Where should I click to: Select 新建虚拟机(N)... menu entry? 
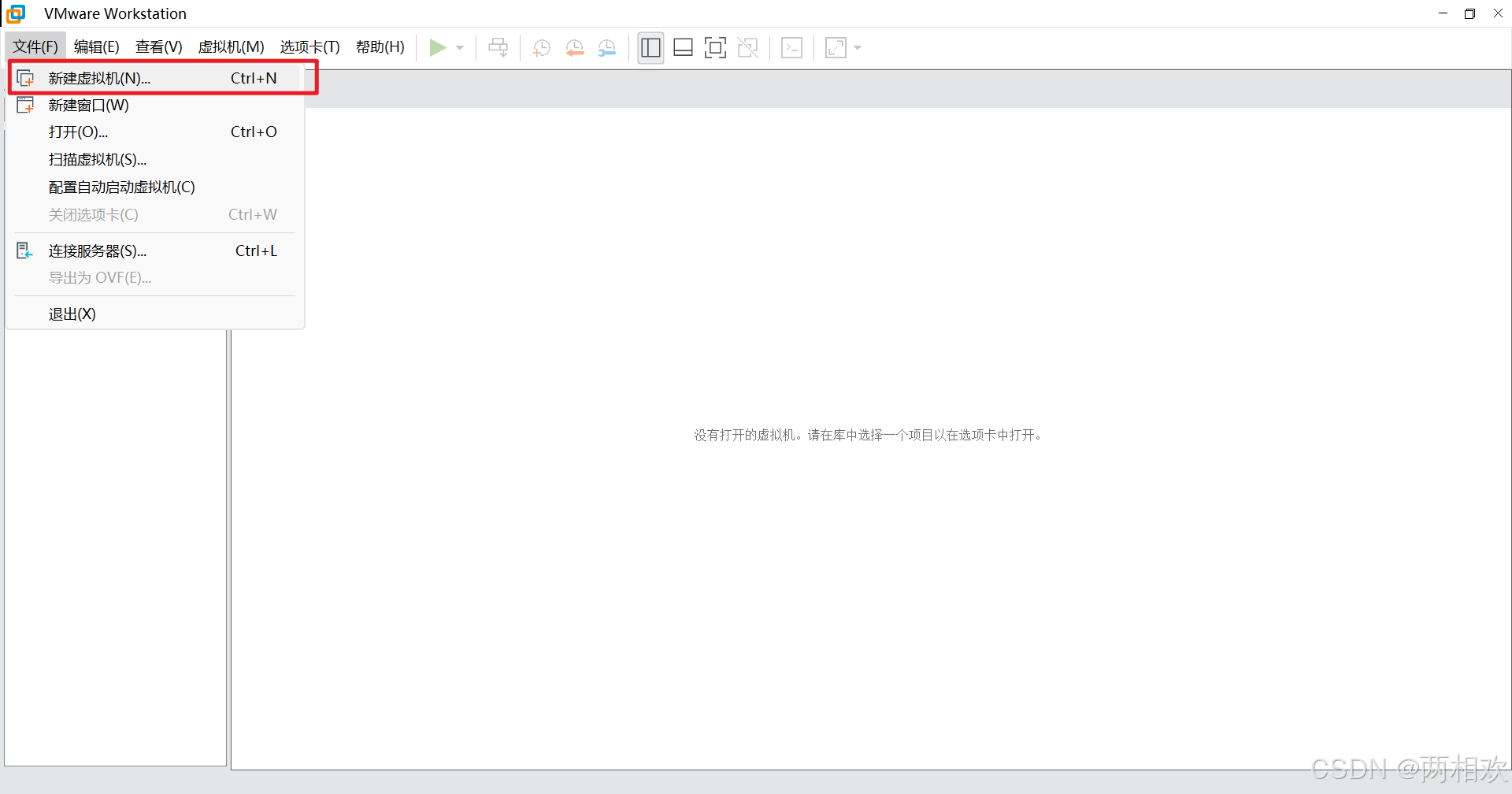click(x=155, y=78)
